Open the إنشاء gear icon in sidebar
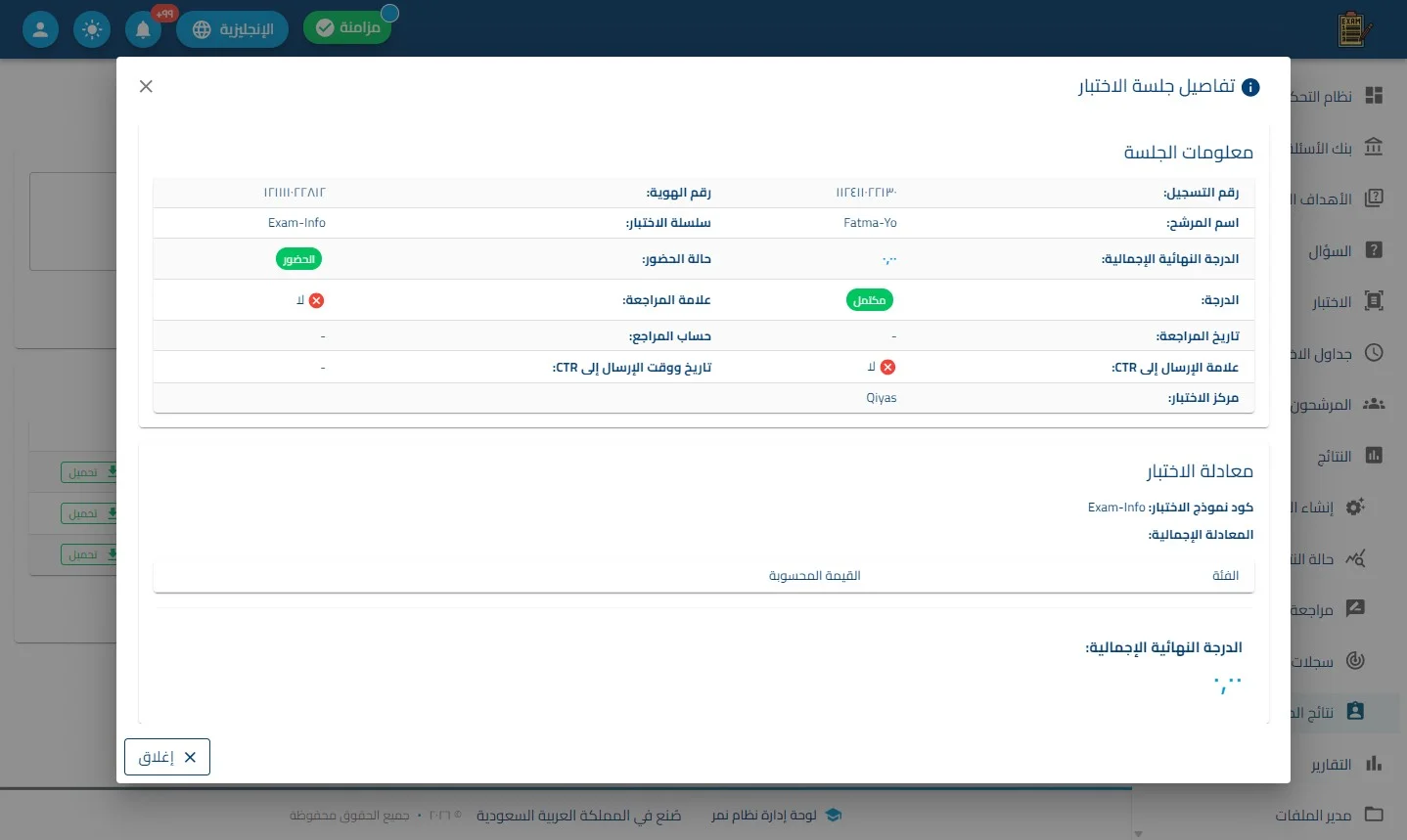Viewport: 1407px width, 840px height. point(1355,507)
